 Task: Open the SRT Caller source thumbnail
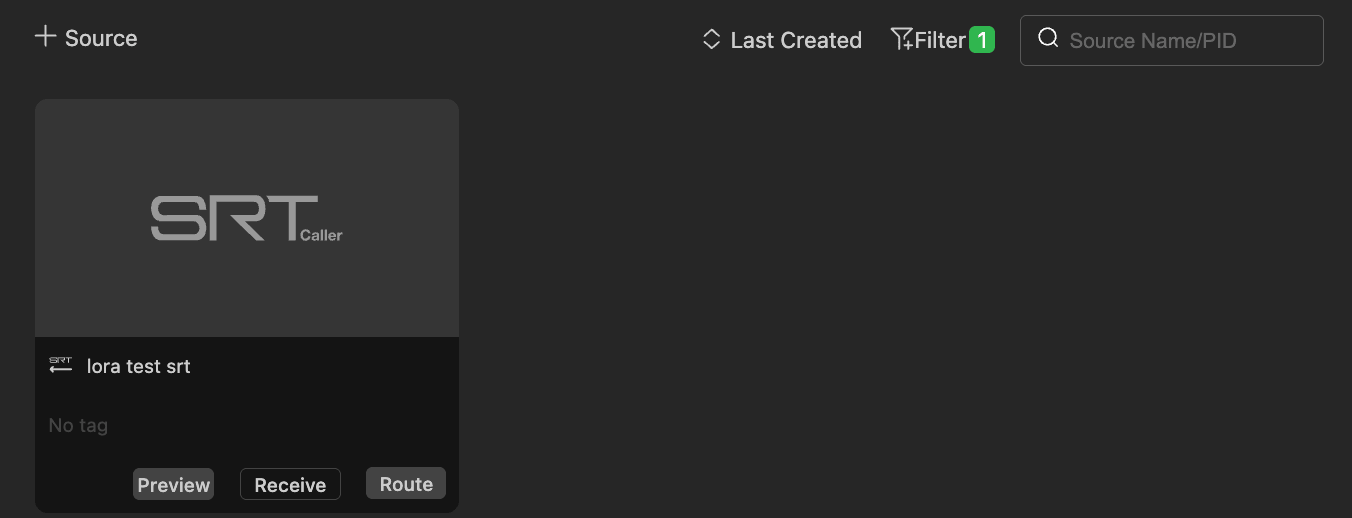247,218
